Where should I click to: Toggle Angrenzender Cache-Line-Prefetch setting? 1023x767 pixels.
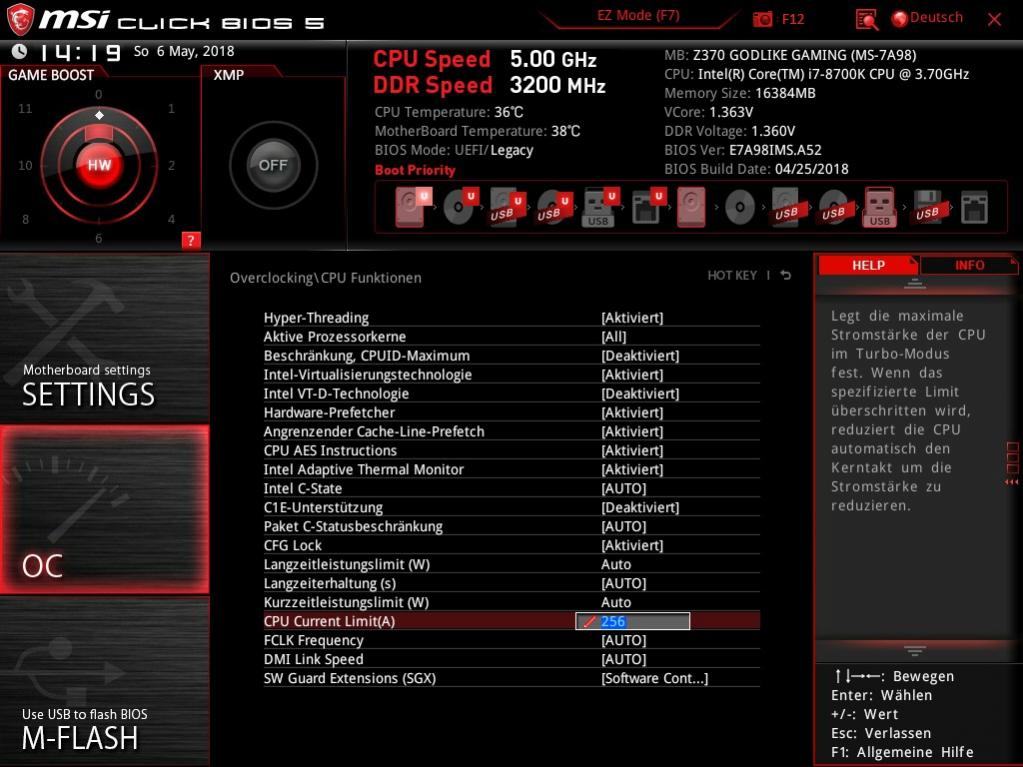pos(512,431)
